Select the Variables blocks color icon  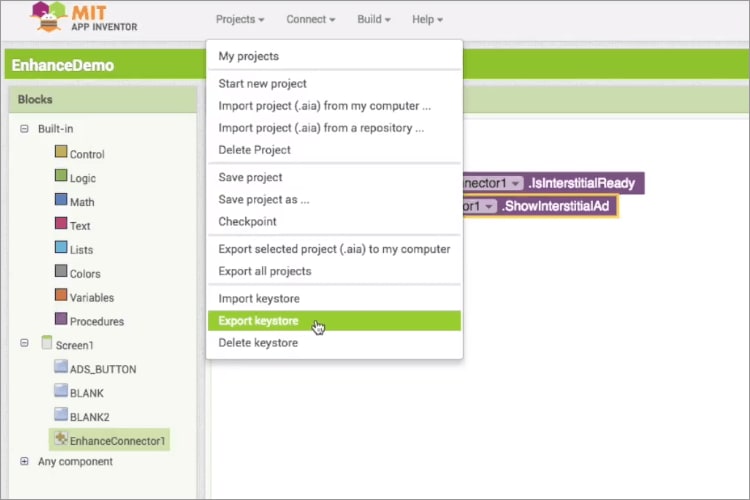(61, 295)
